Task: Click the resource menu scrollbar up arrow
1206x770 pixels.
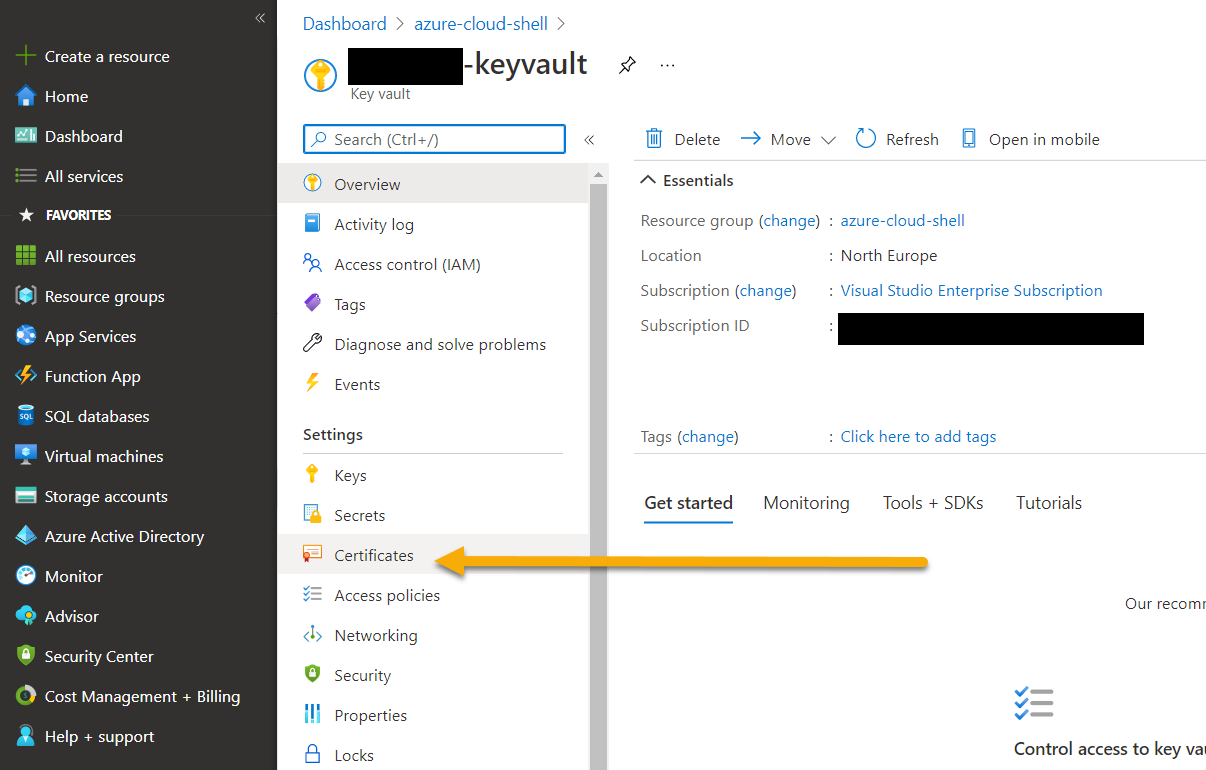Action: tap(599, 175)
